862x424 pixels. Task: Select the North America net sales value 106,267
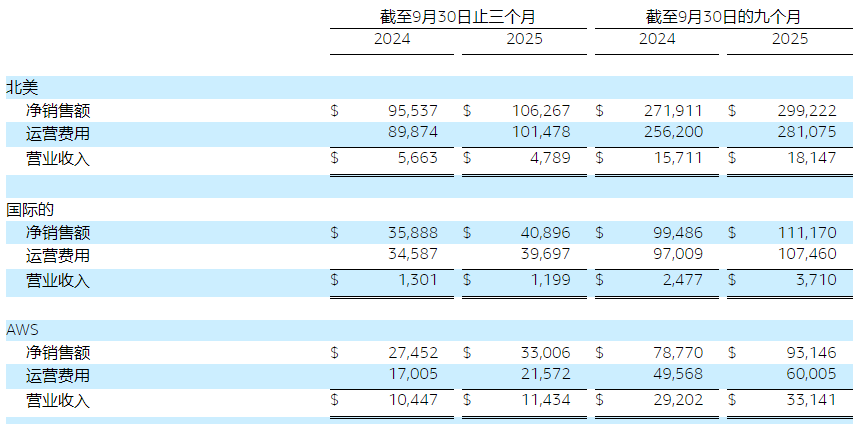[x=540, y=110]
